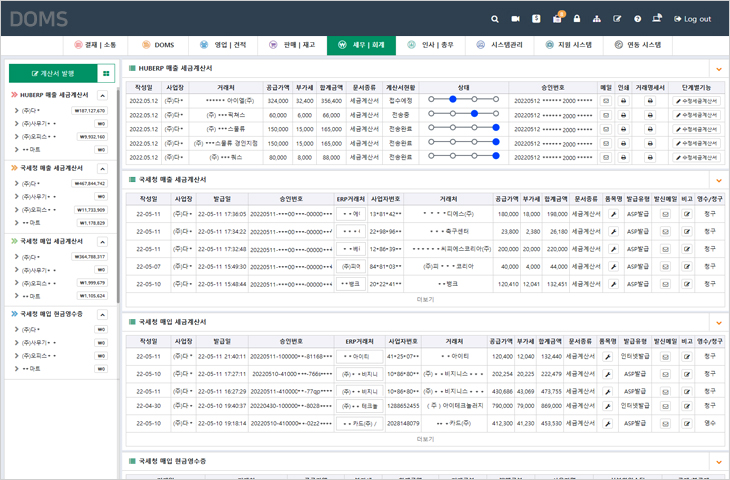Click 수정세금계산서 button in 뭐스 row
Screen dimensions: 730x480
coord(696,158)
